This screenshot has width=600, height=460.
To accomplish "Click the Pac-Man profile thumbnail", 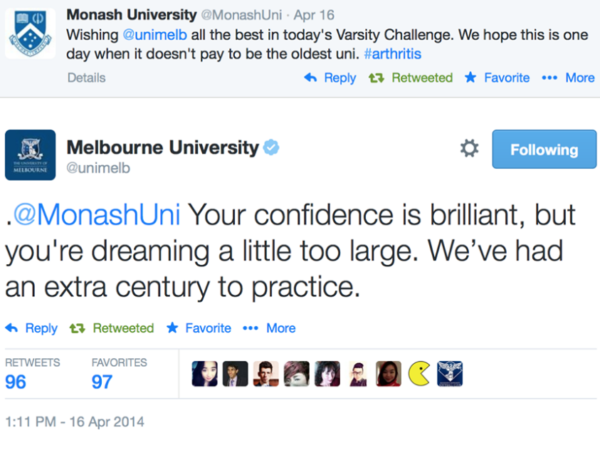I will tap(420, 374).
